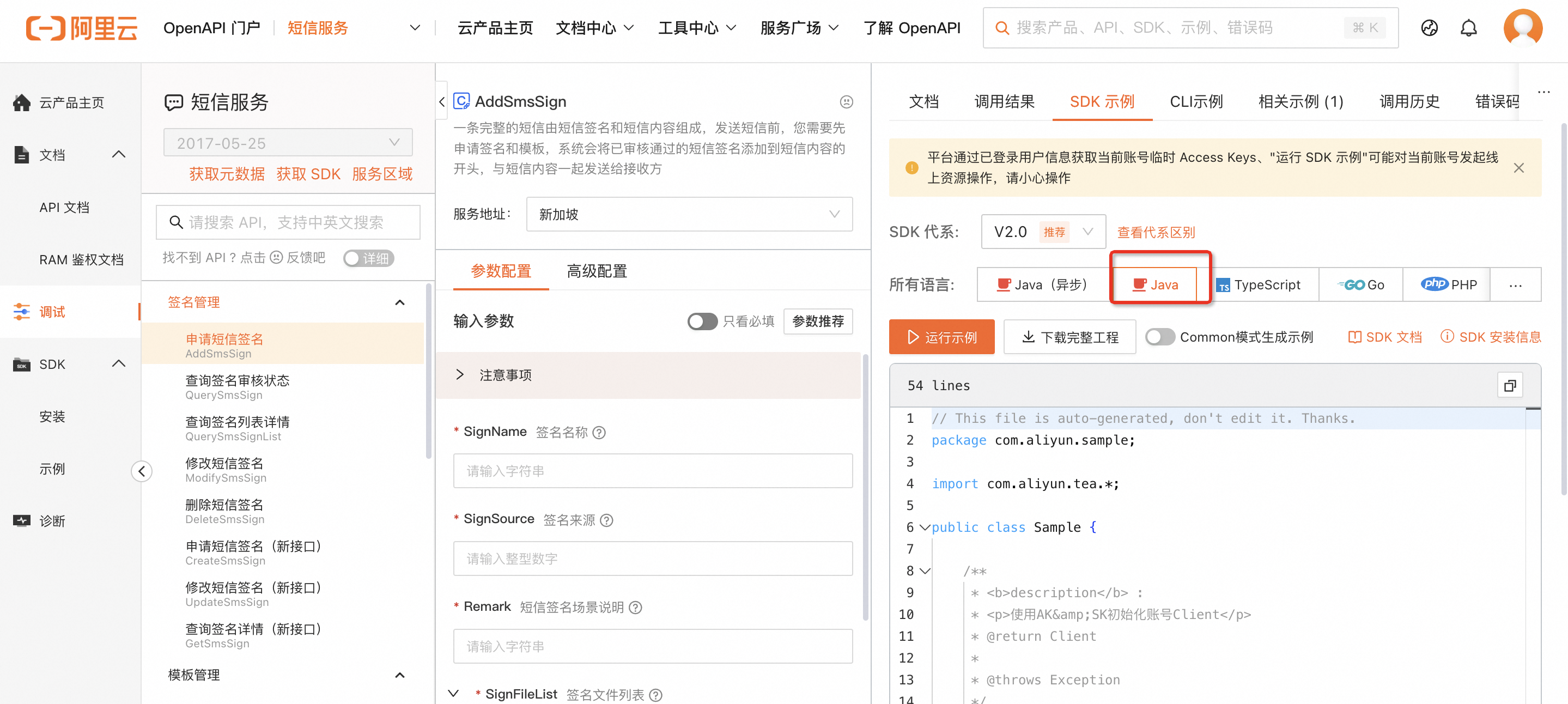Enable Common模式生成示例 switch
The image size is (1568, 704).
tap(1159, 337)
